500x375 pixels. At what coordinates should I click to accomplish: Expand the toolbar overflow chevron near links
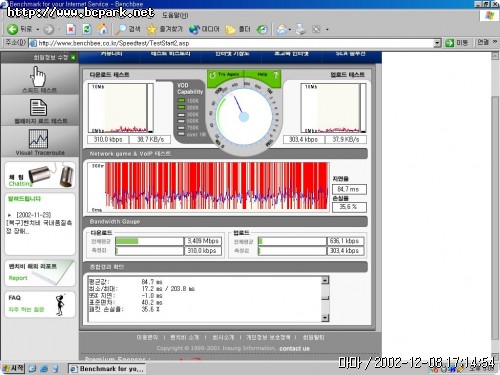[x=495, y=42]
